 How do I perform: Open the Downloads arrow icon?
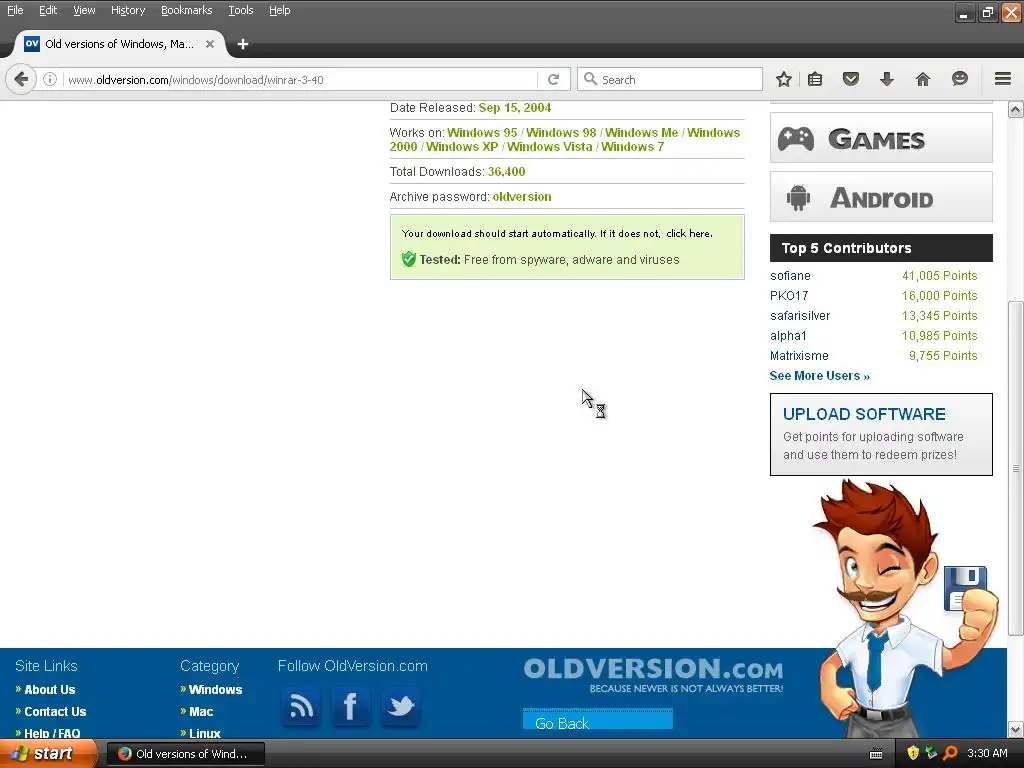(886, 80)
